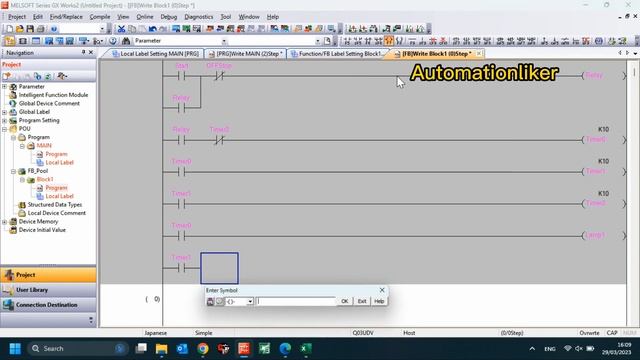
Task: Click the Open project folder icon
Action: pyautogui.click(x=20, y=29)
